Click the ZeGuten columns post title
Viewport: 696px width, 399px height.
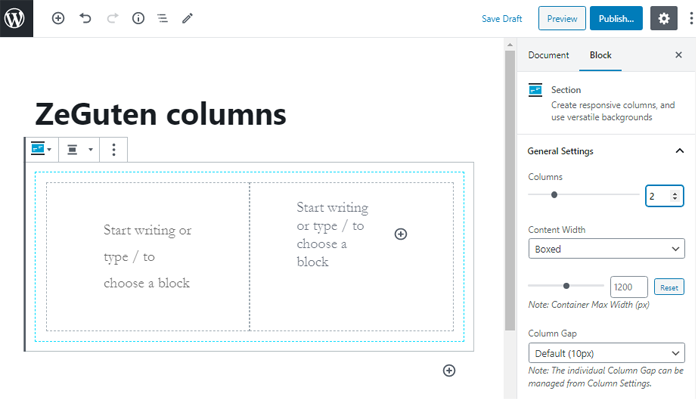[x=161, y=114]
